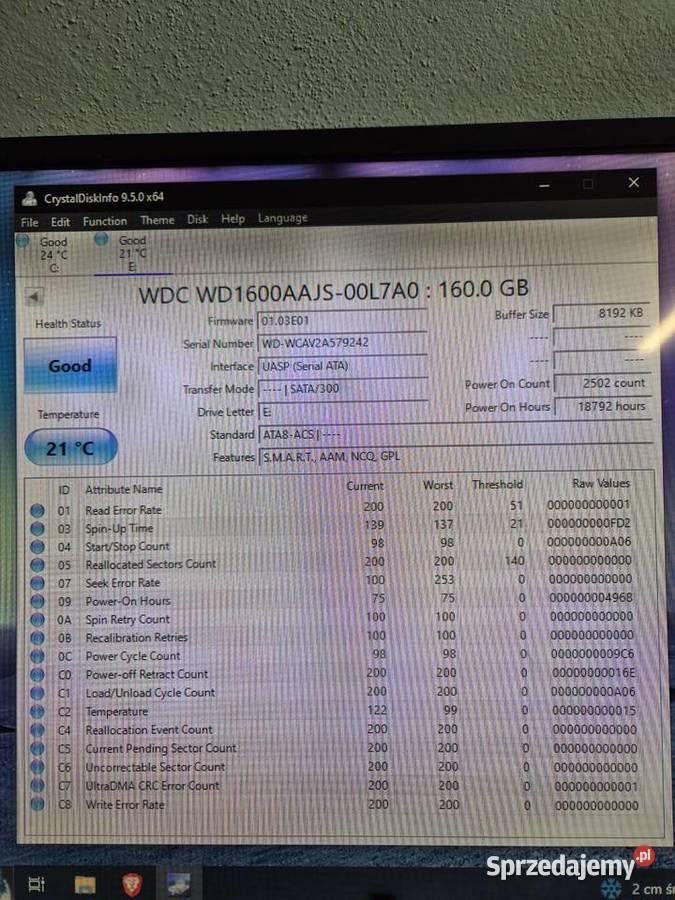Click the active photo app taskbar icon
The width and height of the screenshot is (675, 900).
coord(179,883)
